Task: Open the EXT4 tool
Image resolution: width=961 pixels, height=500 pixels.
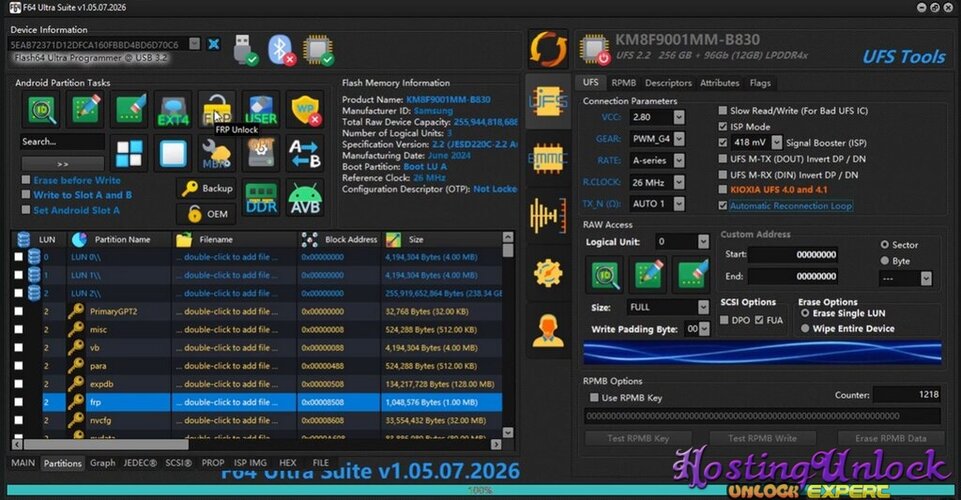Action: pyautogui.click(x=173, y=110)
